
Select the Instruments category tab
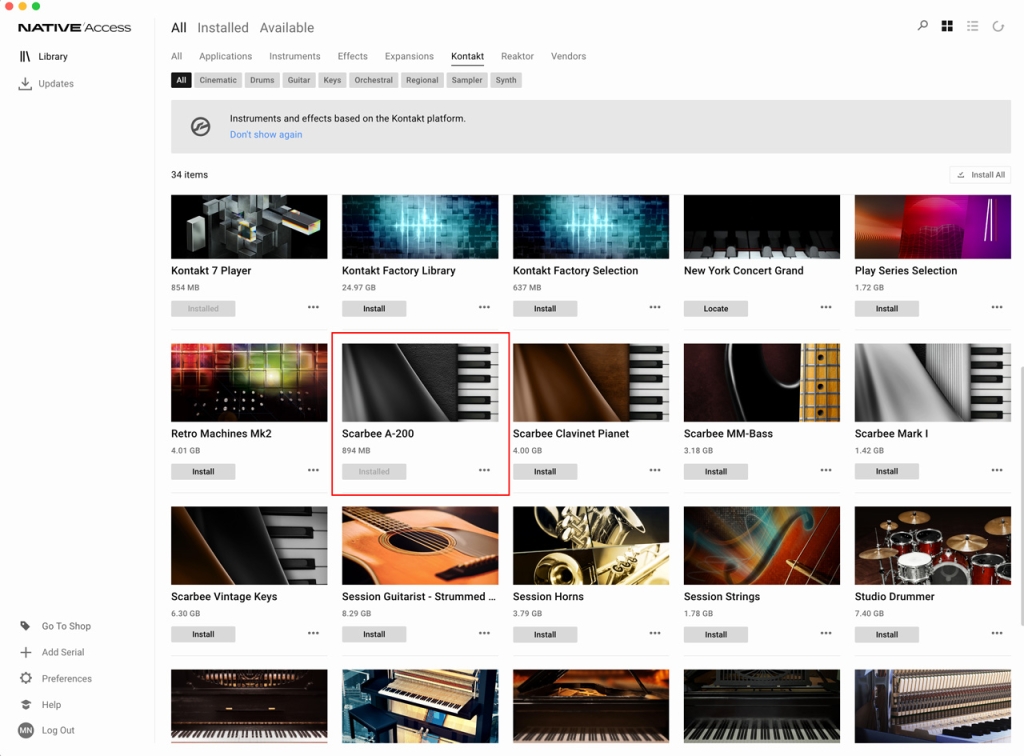point(295,56)
